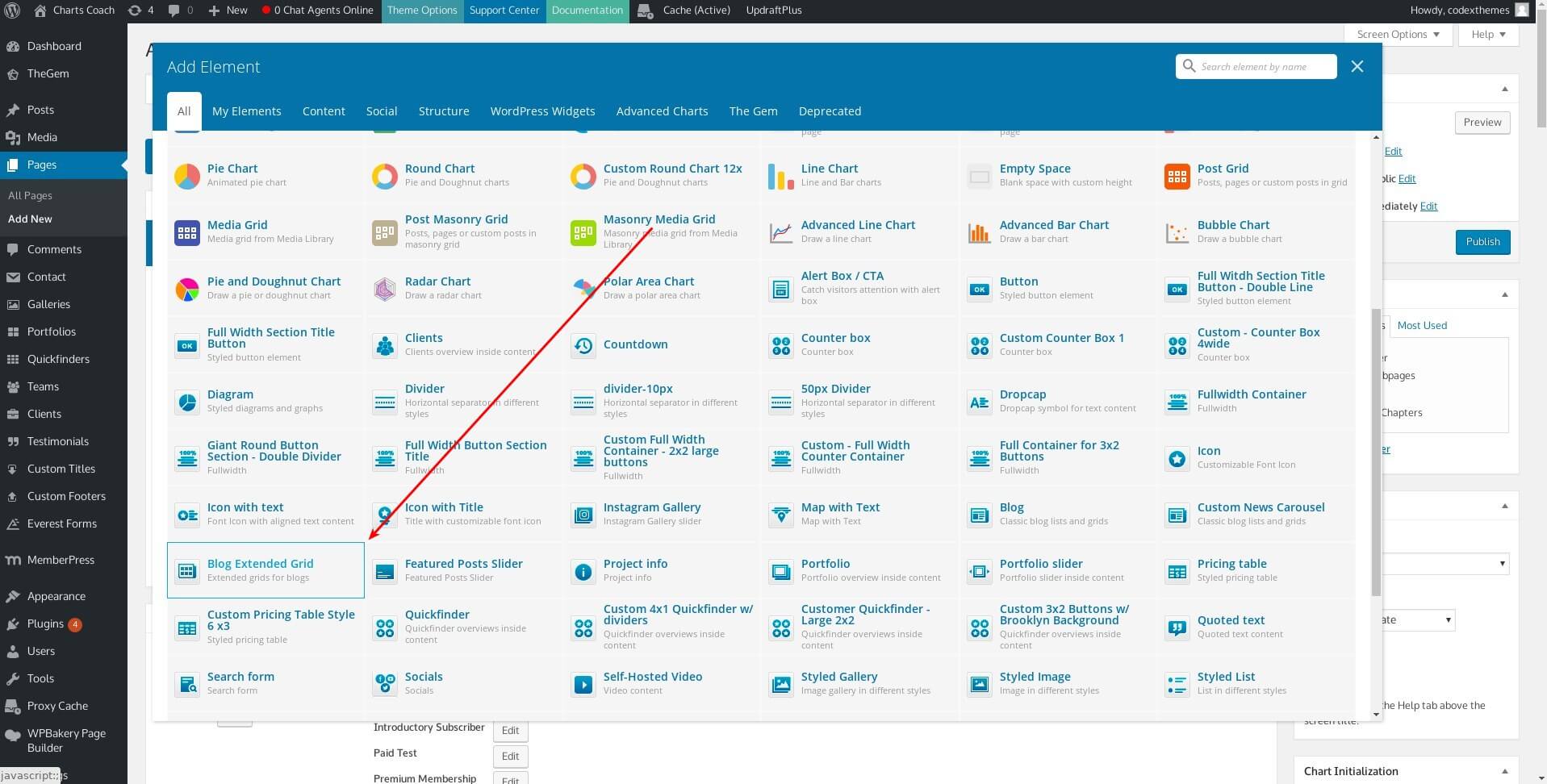Switch to the Advanced Charts tab

tap(662, 111)
